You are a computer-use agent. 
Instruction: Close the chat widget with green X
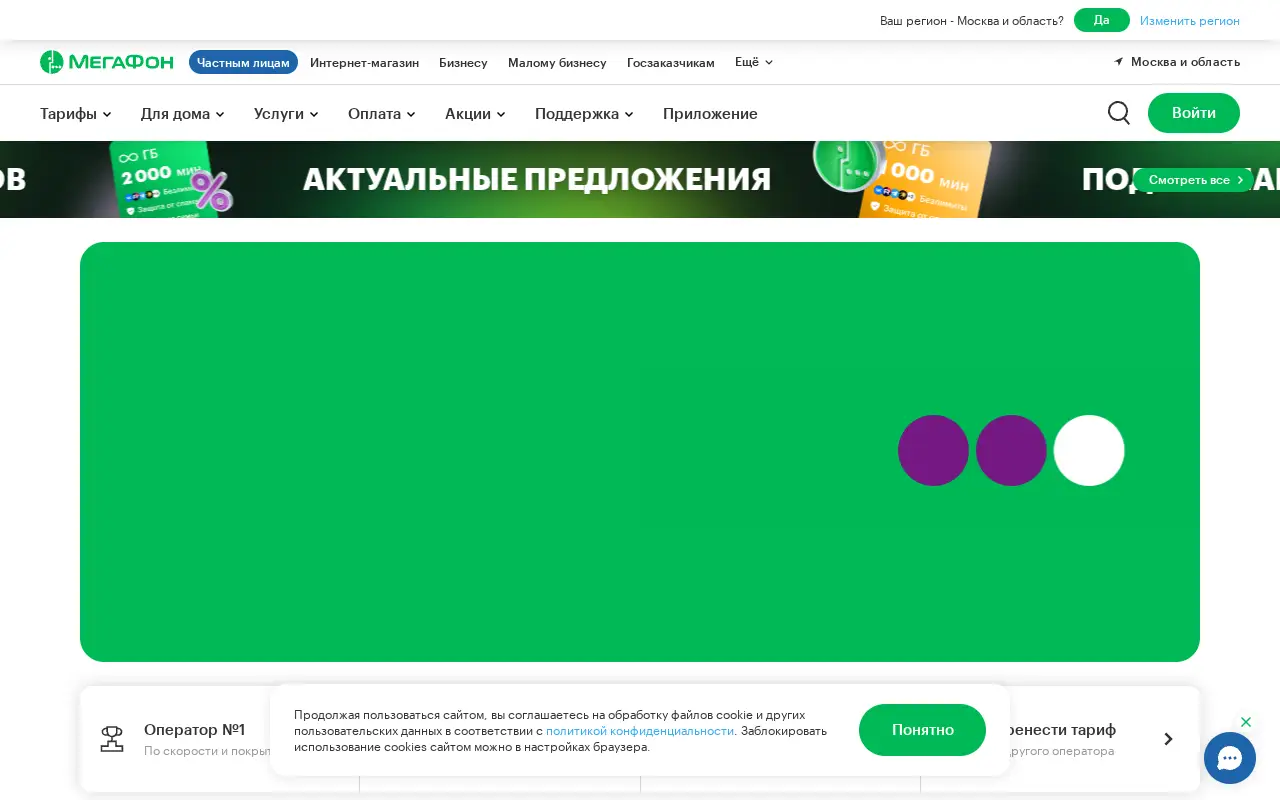click(1246, 722)
